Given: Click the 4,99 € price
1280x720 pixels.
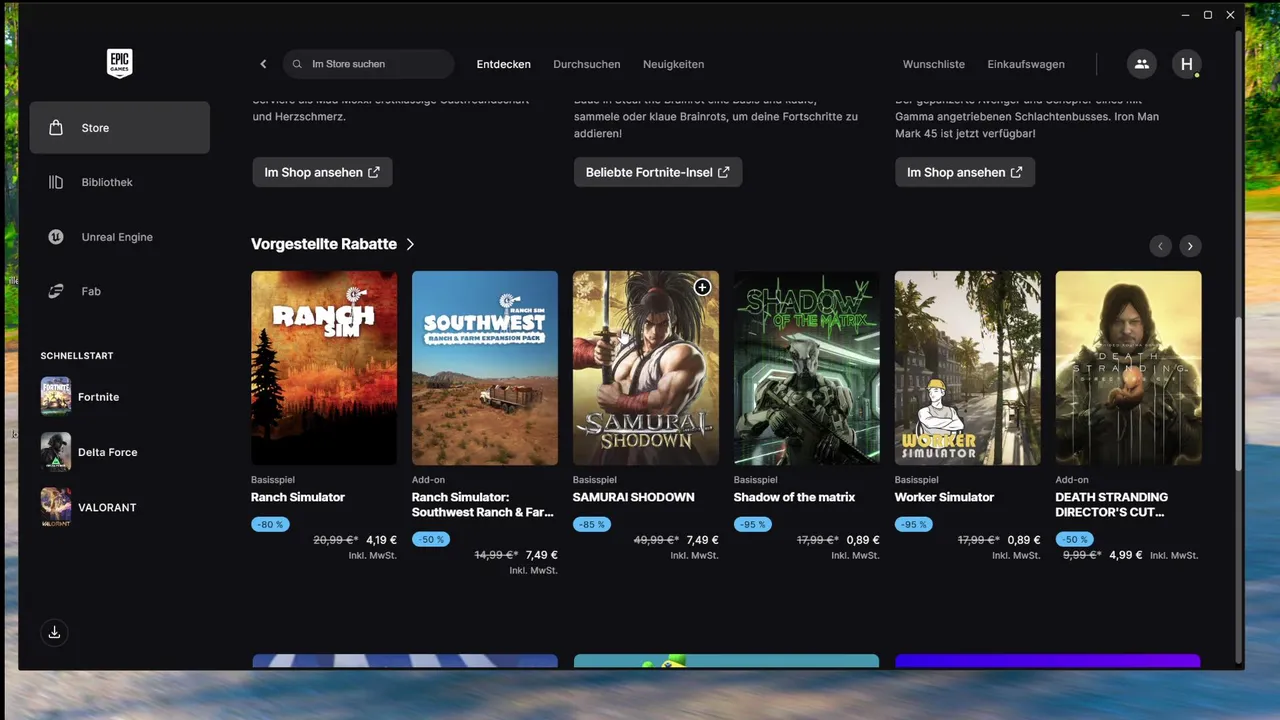Looking at the screenshot, I should click(x=1125, y=555).
